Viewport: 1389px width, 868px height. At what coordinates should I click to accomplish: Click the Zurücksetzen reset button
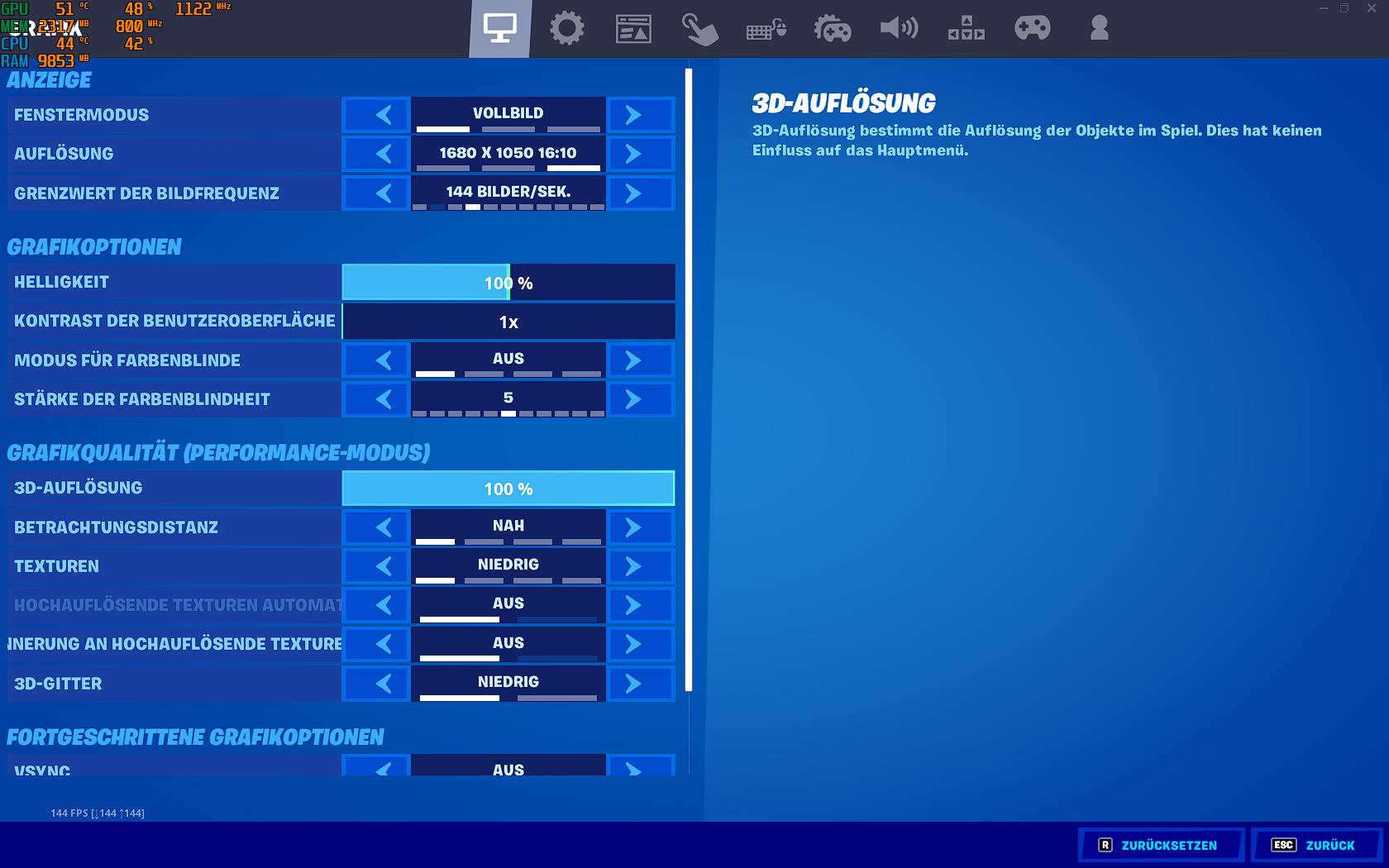point(1162,845)
